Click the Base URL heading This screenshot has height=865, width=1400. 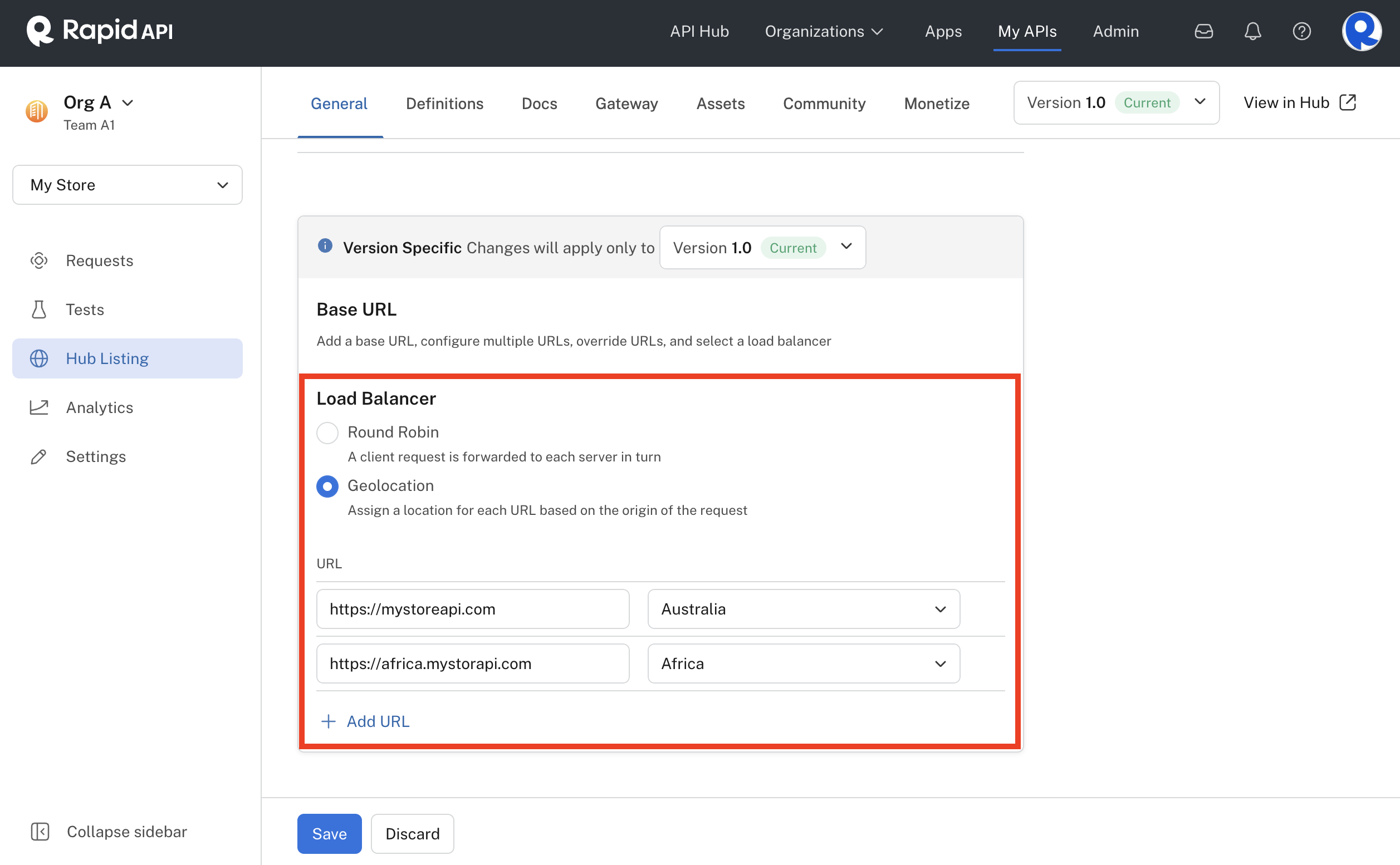[356, 309]
